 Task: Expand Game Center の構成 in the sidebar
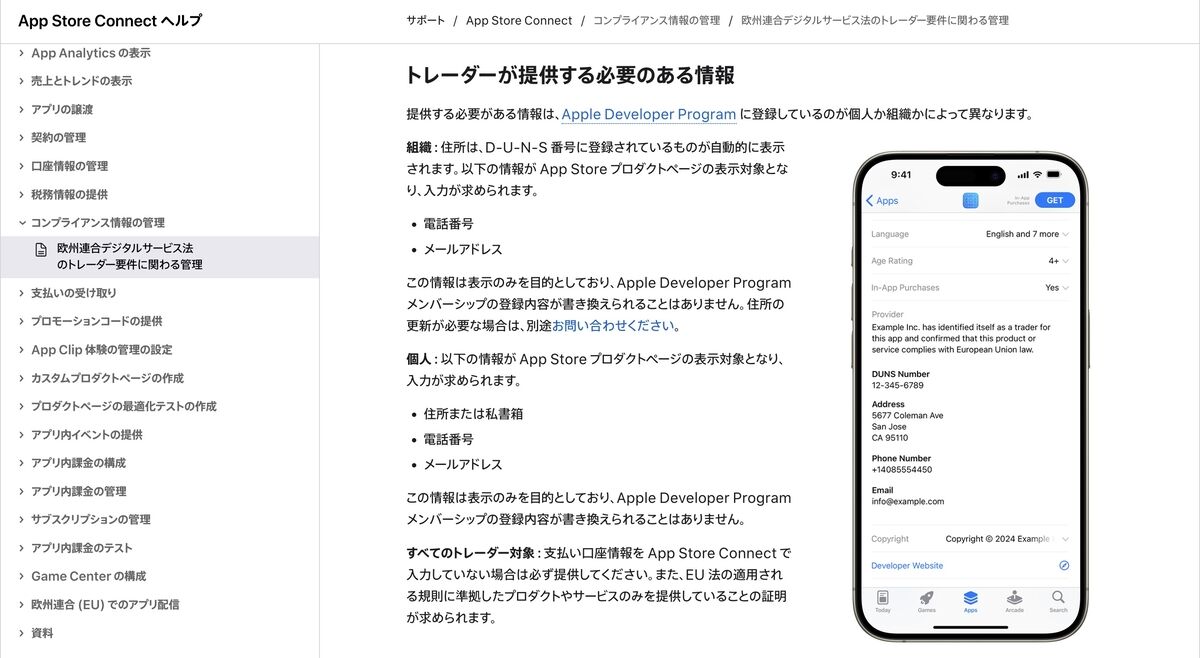tap(88, 576)
